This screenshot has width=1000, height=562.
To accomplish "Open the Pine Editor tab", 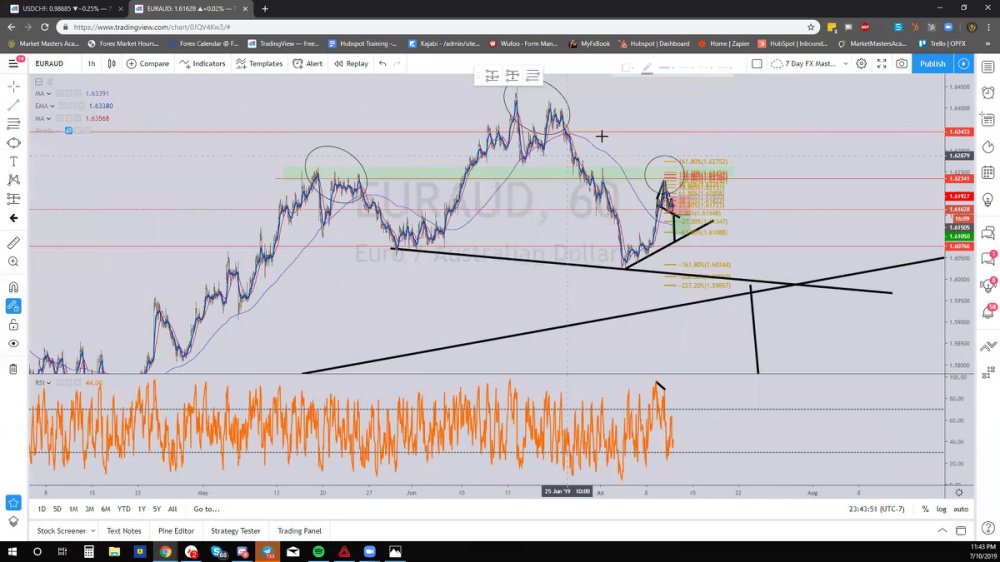I will click(x=176, y=531).
